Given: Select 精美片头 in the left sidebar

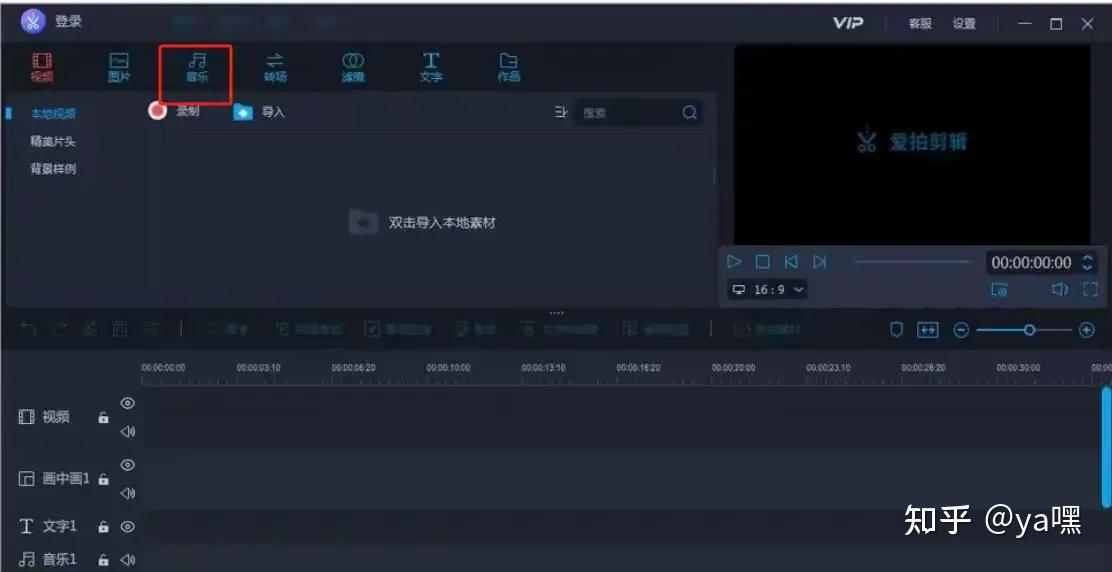Looking at the screenshot, I should click(x=53, y=141).
